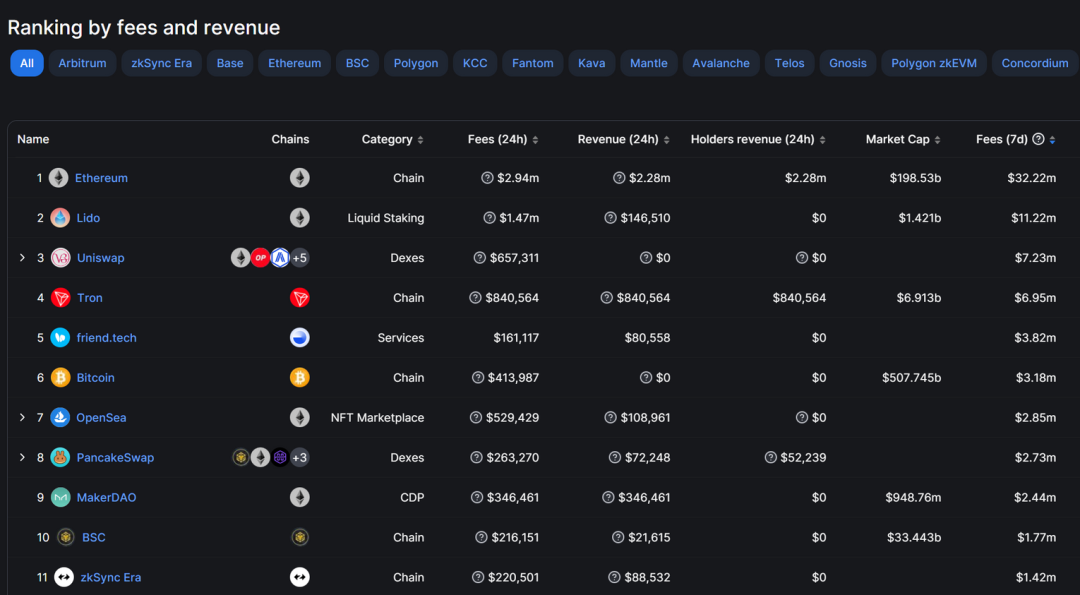Click the Ethereum logo icon in row 1
1080x595 pixels.
(59, 178)
